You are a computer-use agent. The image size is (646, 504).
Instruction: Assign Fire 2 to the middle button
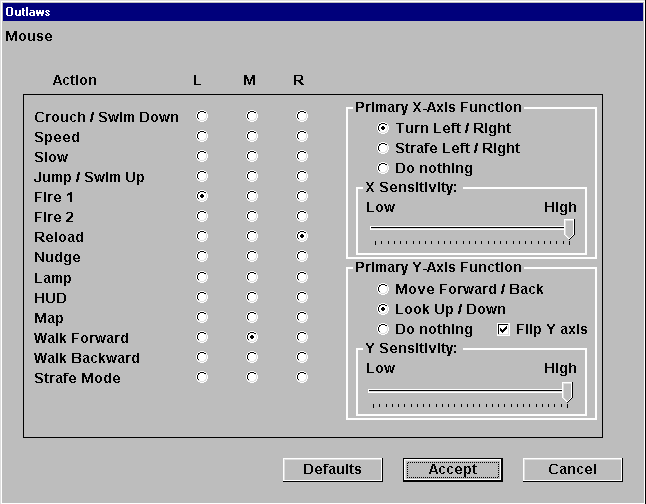click(x=252, y=216)
